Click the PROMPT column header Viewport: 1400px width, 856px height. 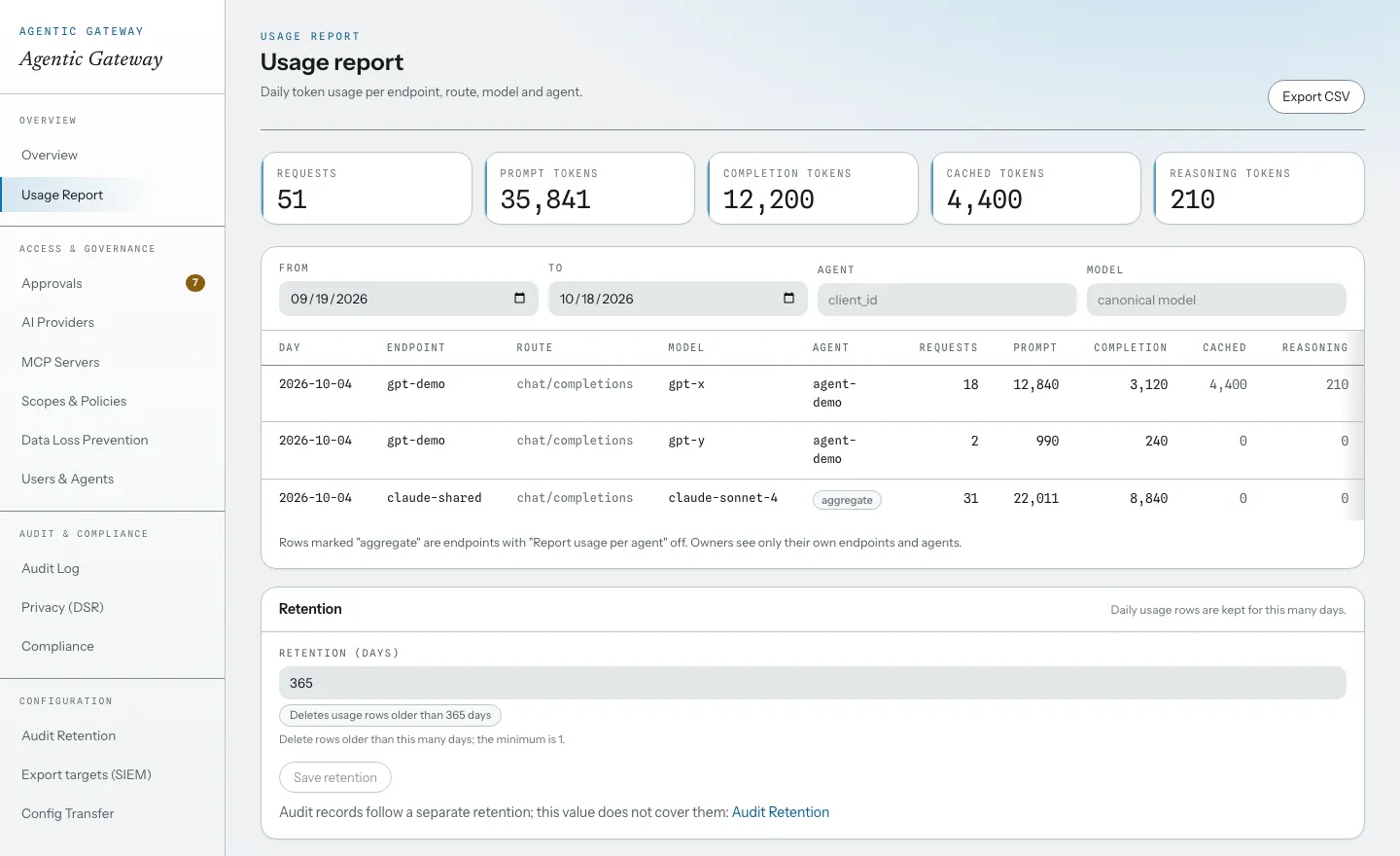[x=1035, y=347]
